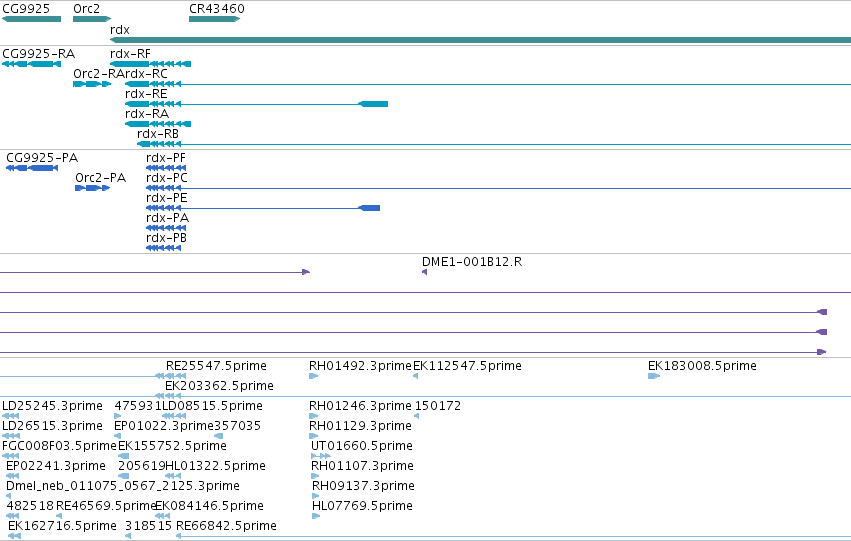Select the rdx-PB label

pyautogui.click(x=166, y=238)
